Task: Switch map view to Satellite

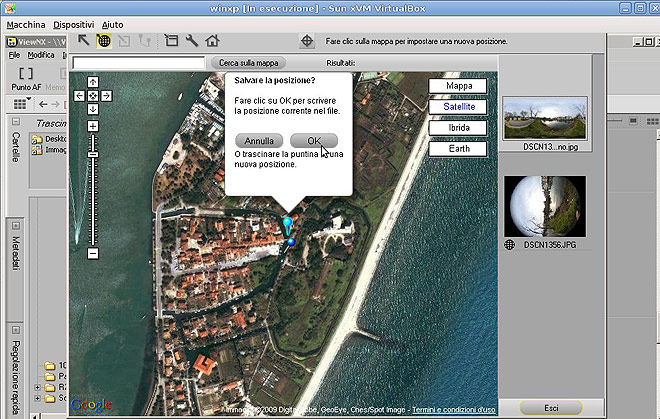Action: [x=458, y=107]
